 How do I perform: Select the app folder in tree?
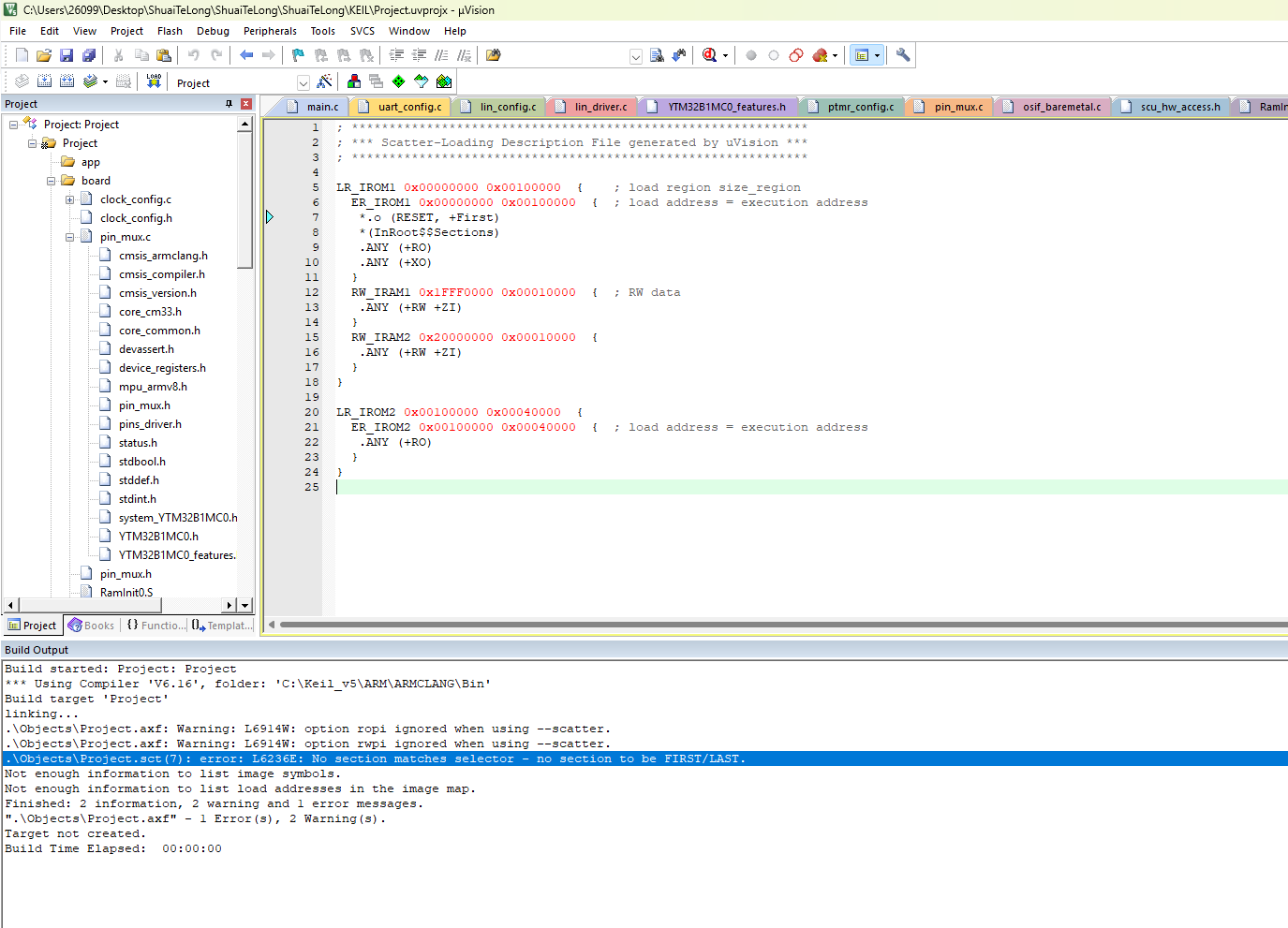[x=90, y=162]
